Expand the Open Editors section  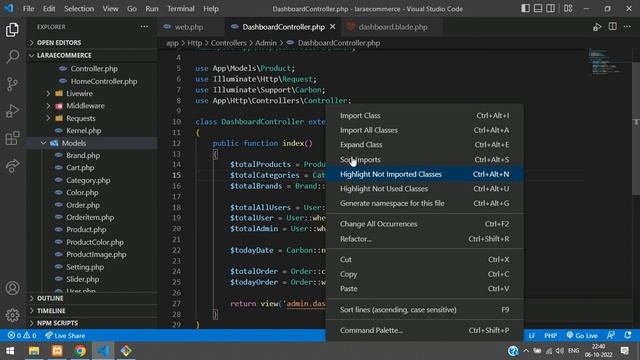(93, 42)
